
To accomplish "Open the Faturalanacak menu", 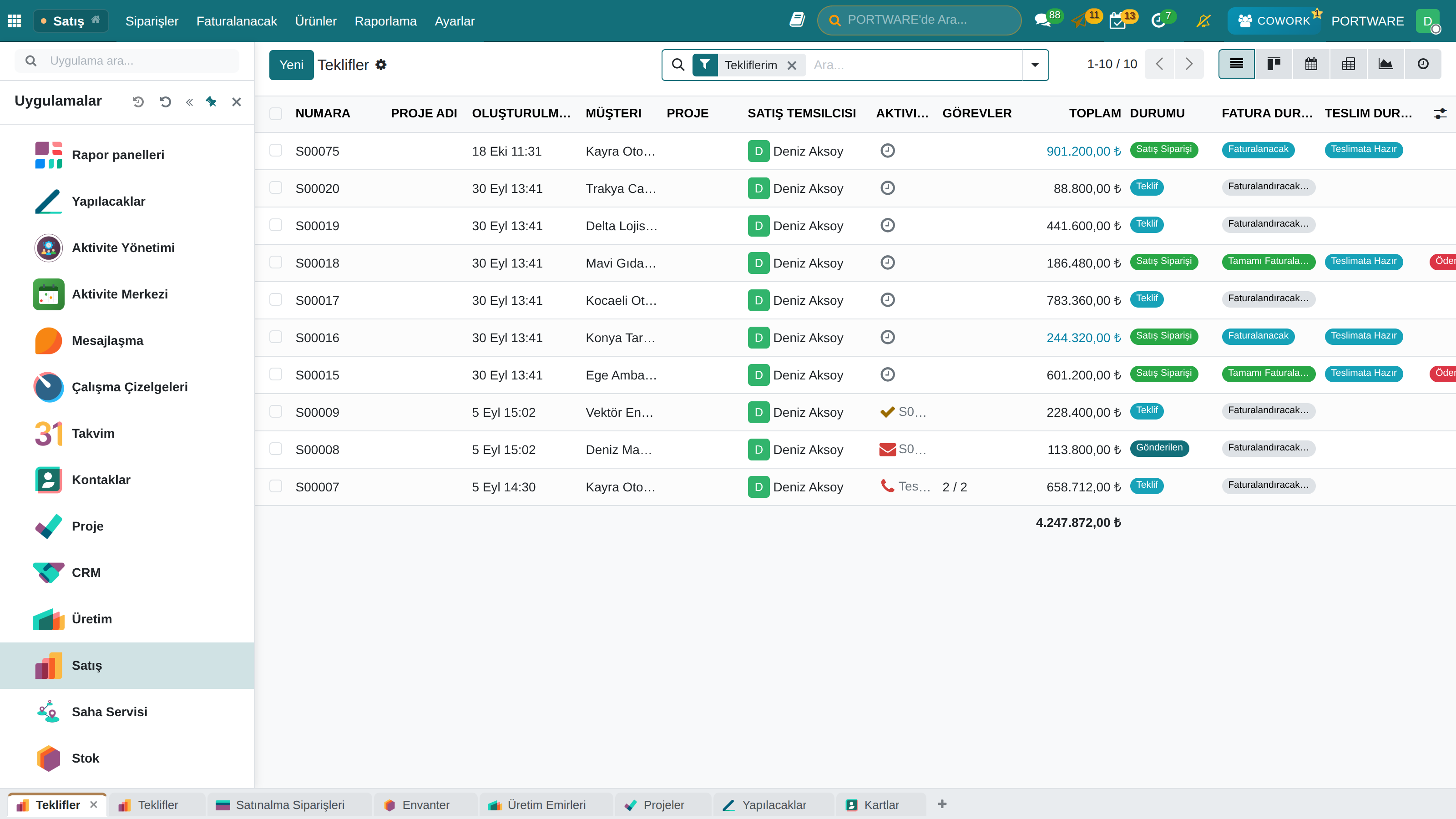I will point(237,21).
